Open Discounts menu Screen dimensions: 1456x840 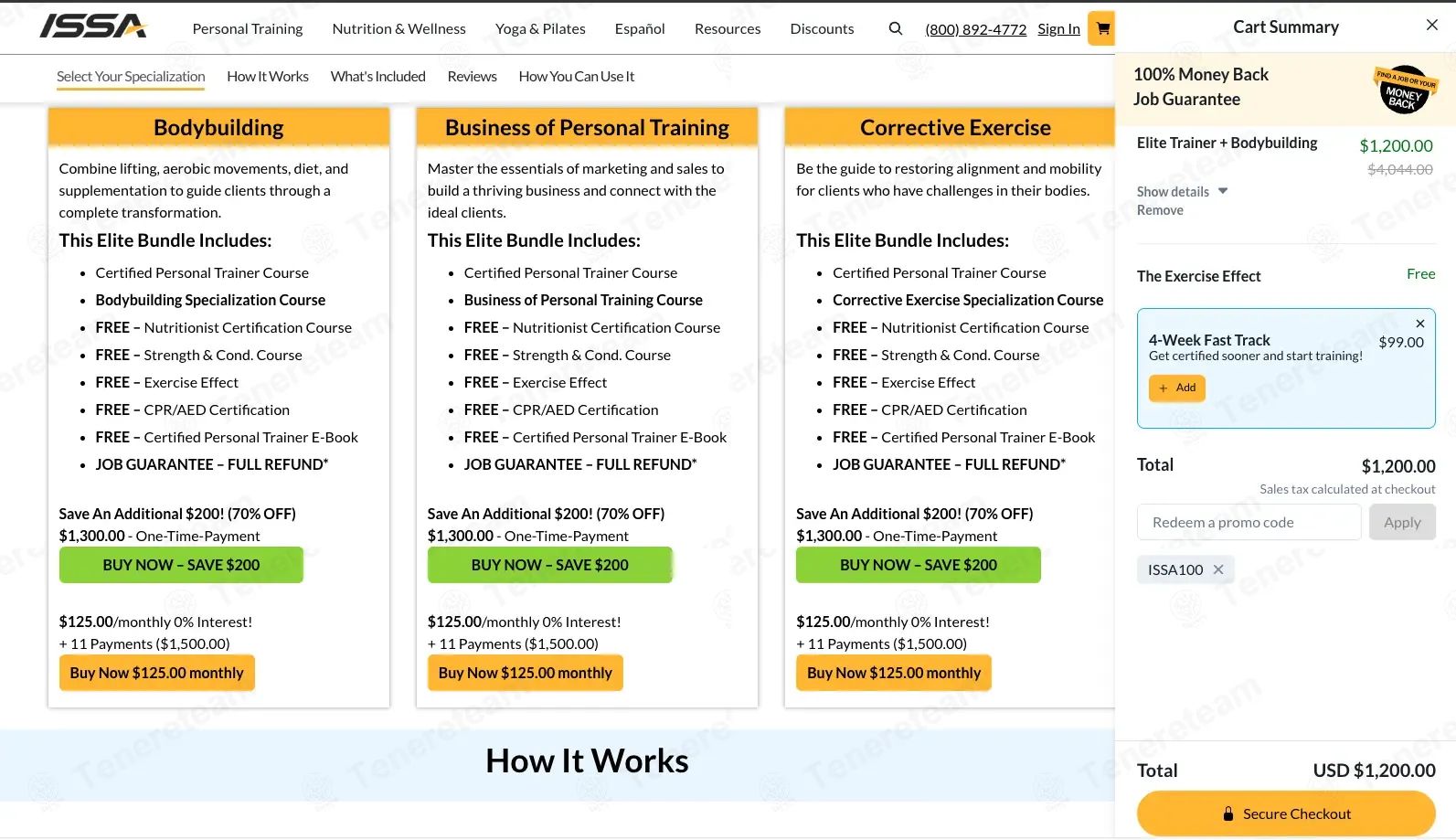(x=822, y=28)
